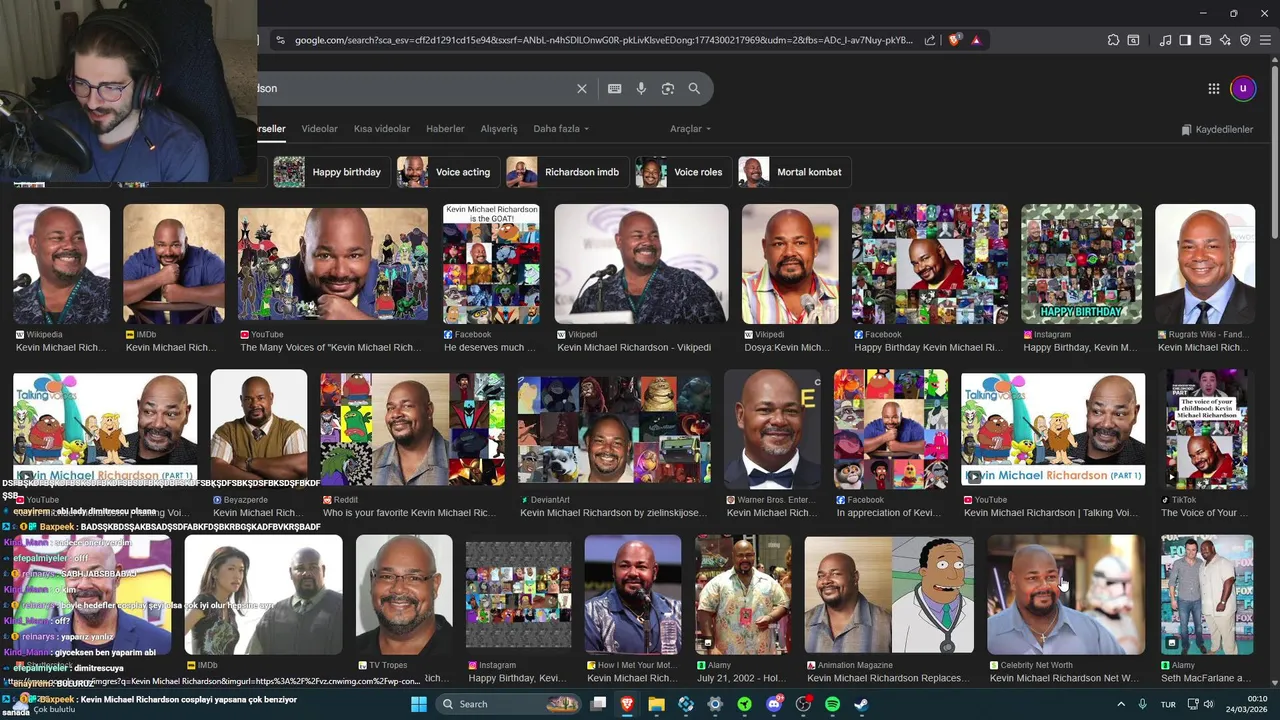Image resolution: width=1280 pixels, height=720 pixels.
Task: Open Brave Wallet icon
Action: coord(1206,40)
